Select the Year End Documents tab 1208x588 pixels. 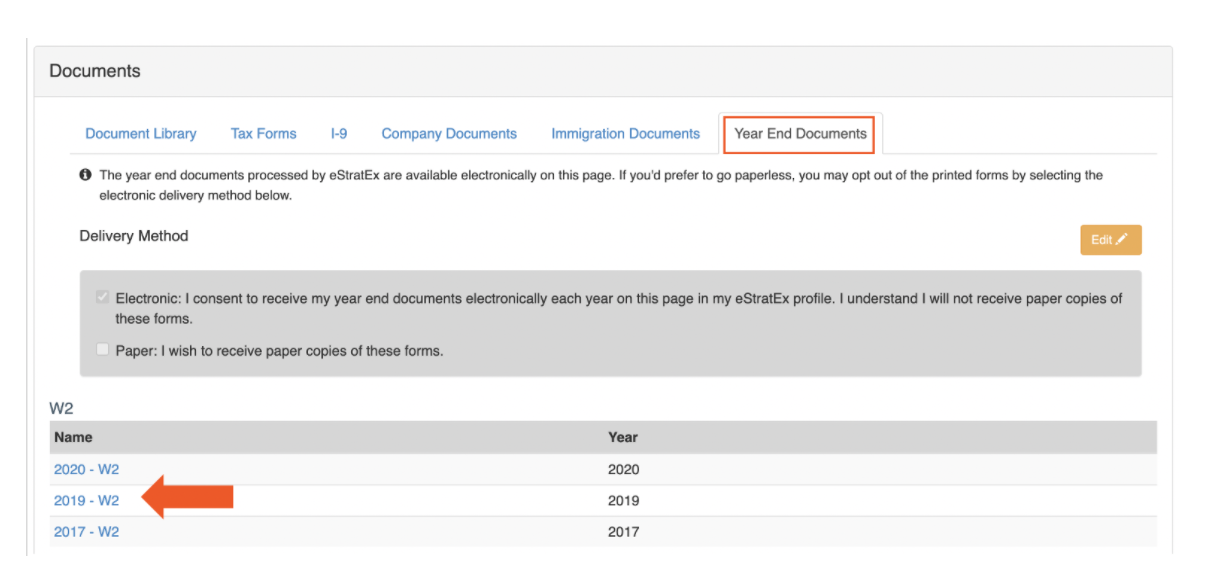pos(800,133)
